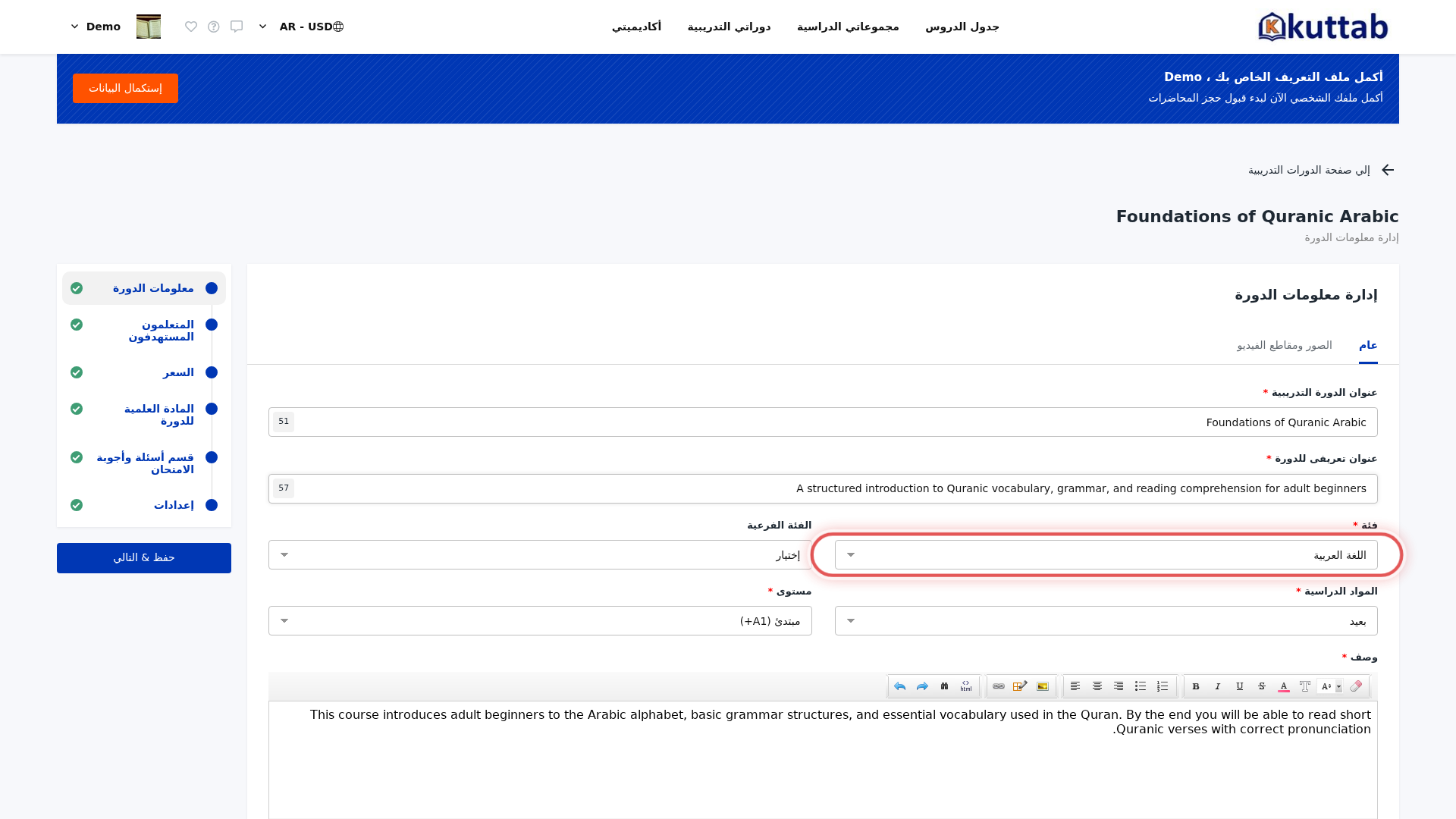Screen dimensions: 1456x819
Task: Go to معلومات الدورة step in sidebar
Action: pos(144,288)
